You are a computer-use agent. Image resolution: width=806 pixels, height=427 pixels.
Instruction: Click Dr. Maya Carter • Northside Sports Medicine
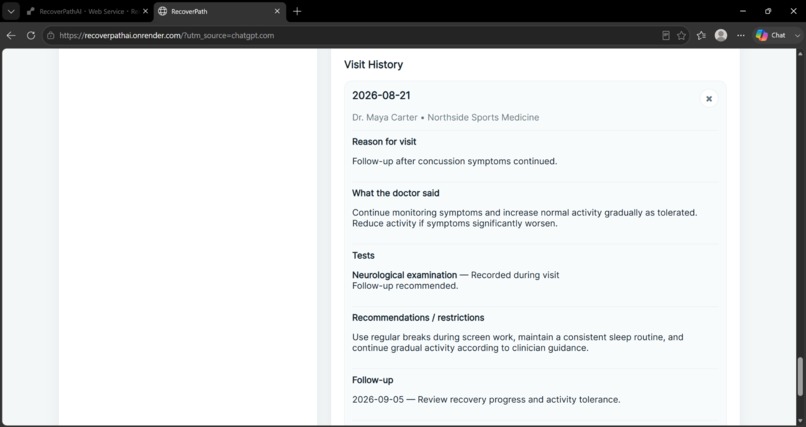coord(446,118)
